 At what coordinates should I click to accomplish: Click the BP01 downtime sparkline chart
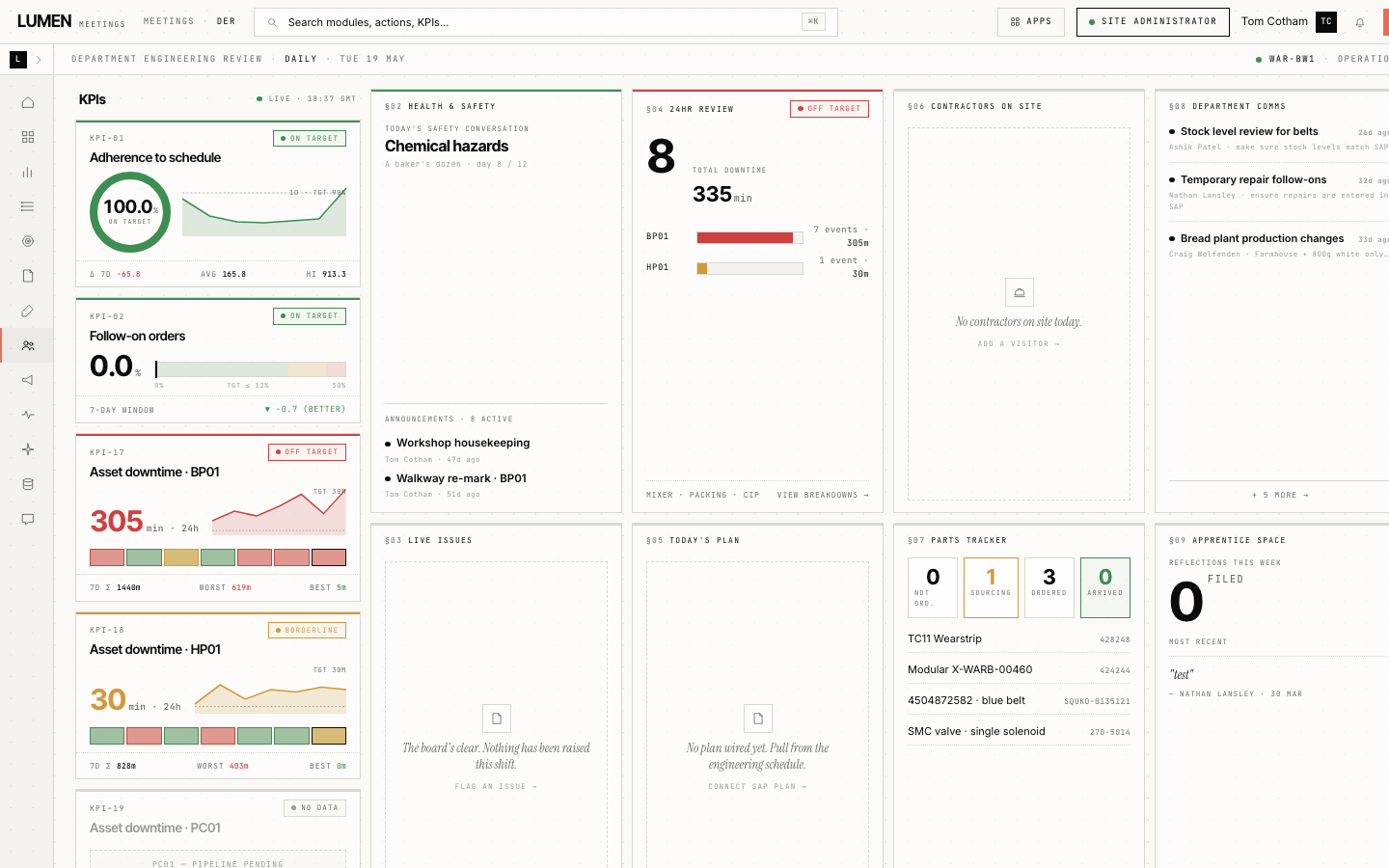[279, 513]
